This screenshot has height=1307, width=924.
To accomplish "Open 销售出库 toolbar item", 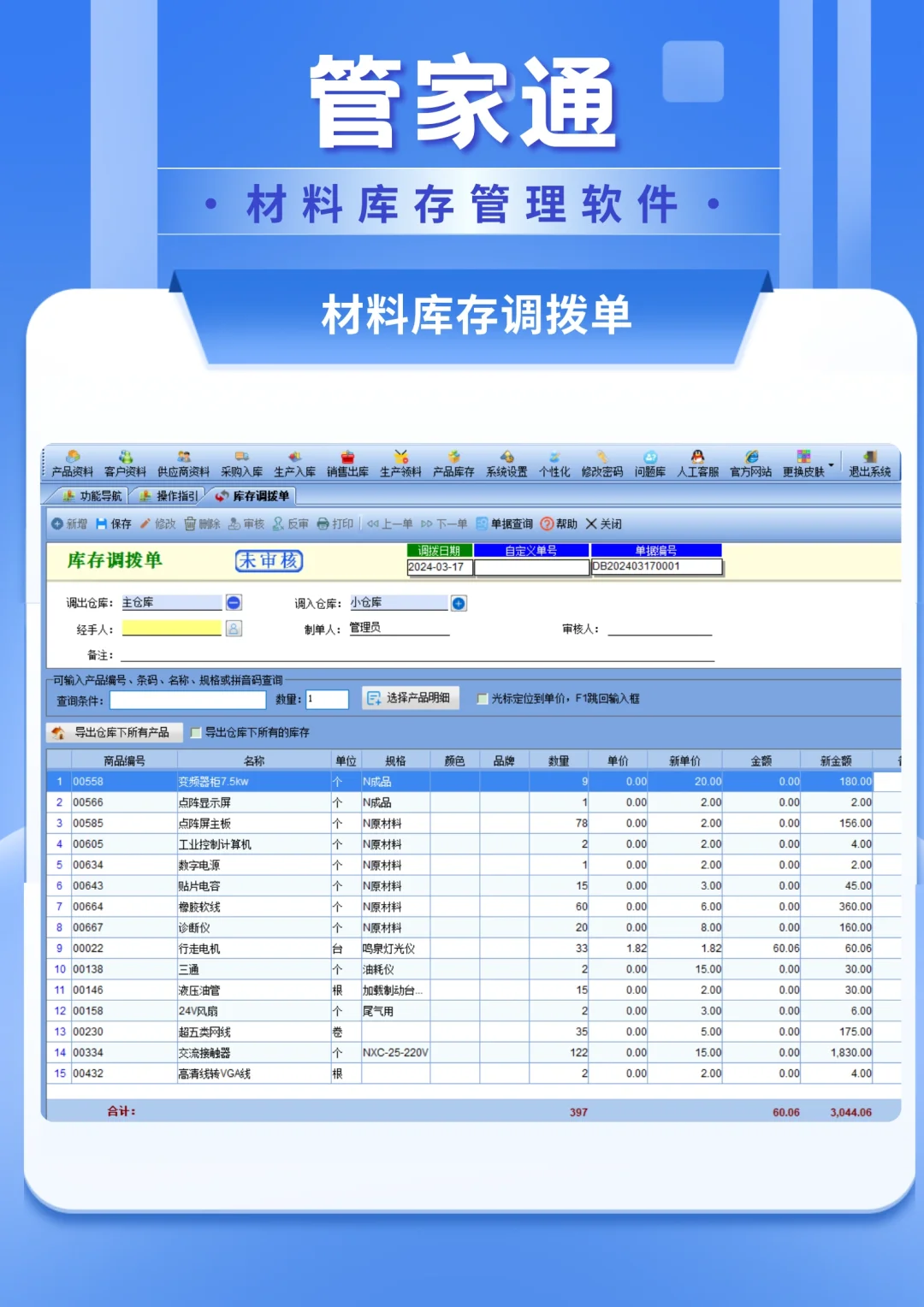I will (x=348, y=464).
